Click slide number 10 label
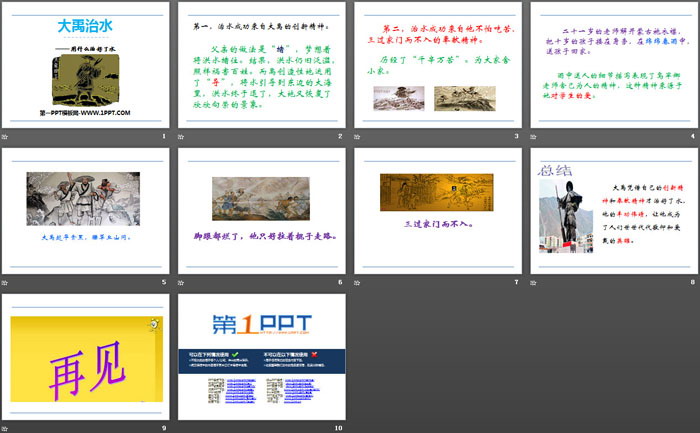The image size is (700, 433). tap(338, 428)
